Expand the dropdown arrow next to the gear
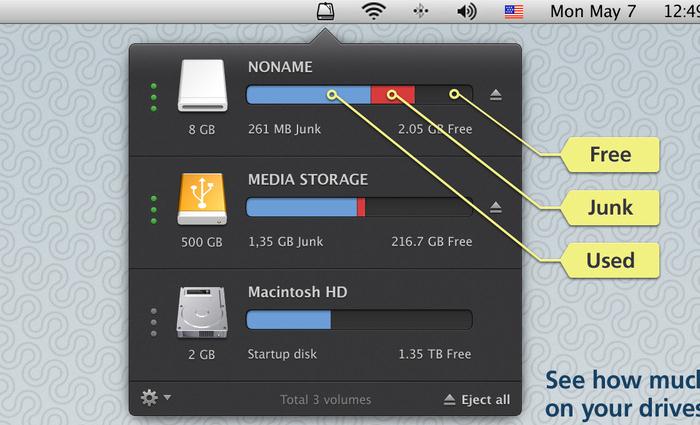Screen dimensions: 700x425 coord(167,397)
